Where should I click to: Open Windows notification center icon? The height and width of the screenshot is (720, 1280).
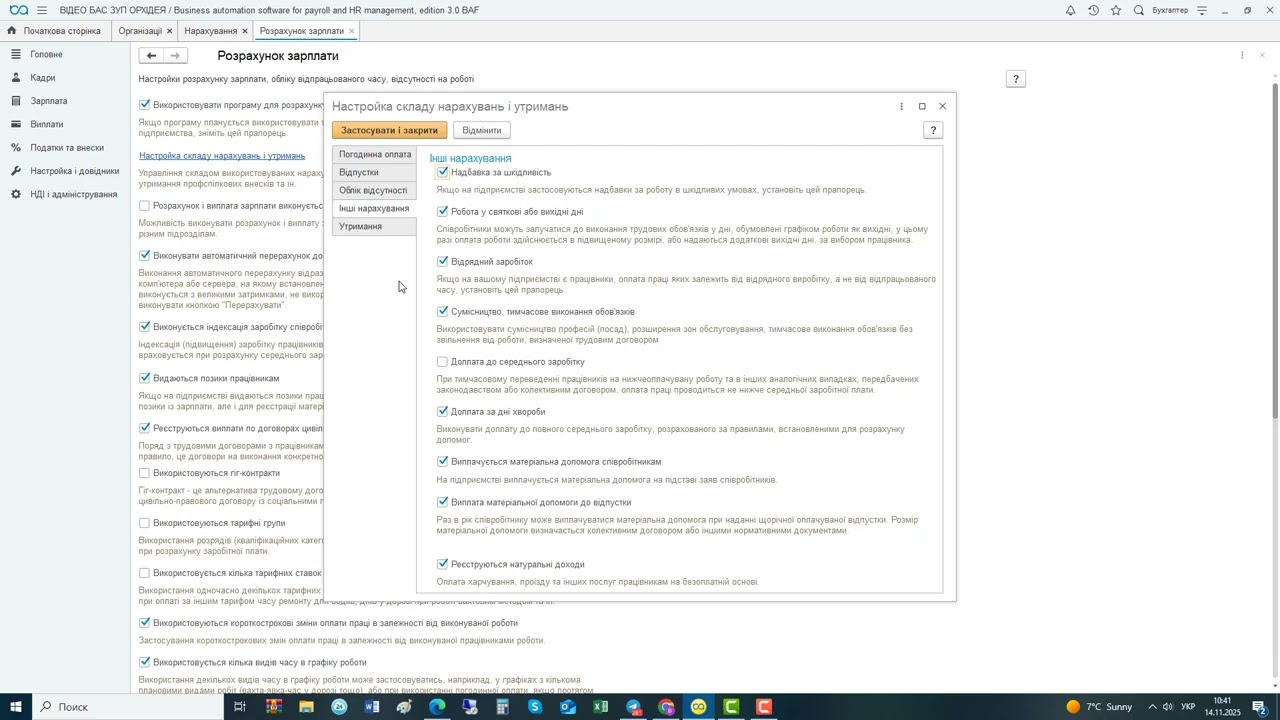(x=1260, y=707)
